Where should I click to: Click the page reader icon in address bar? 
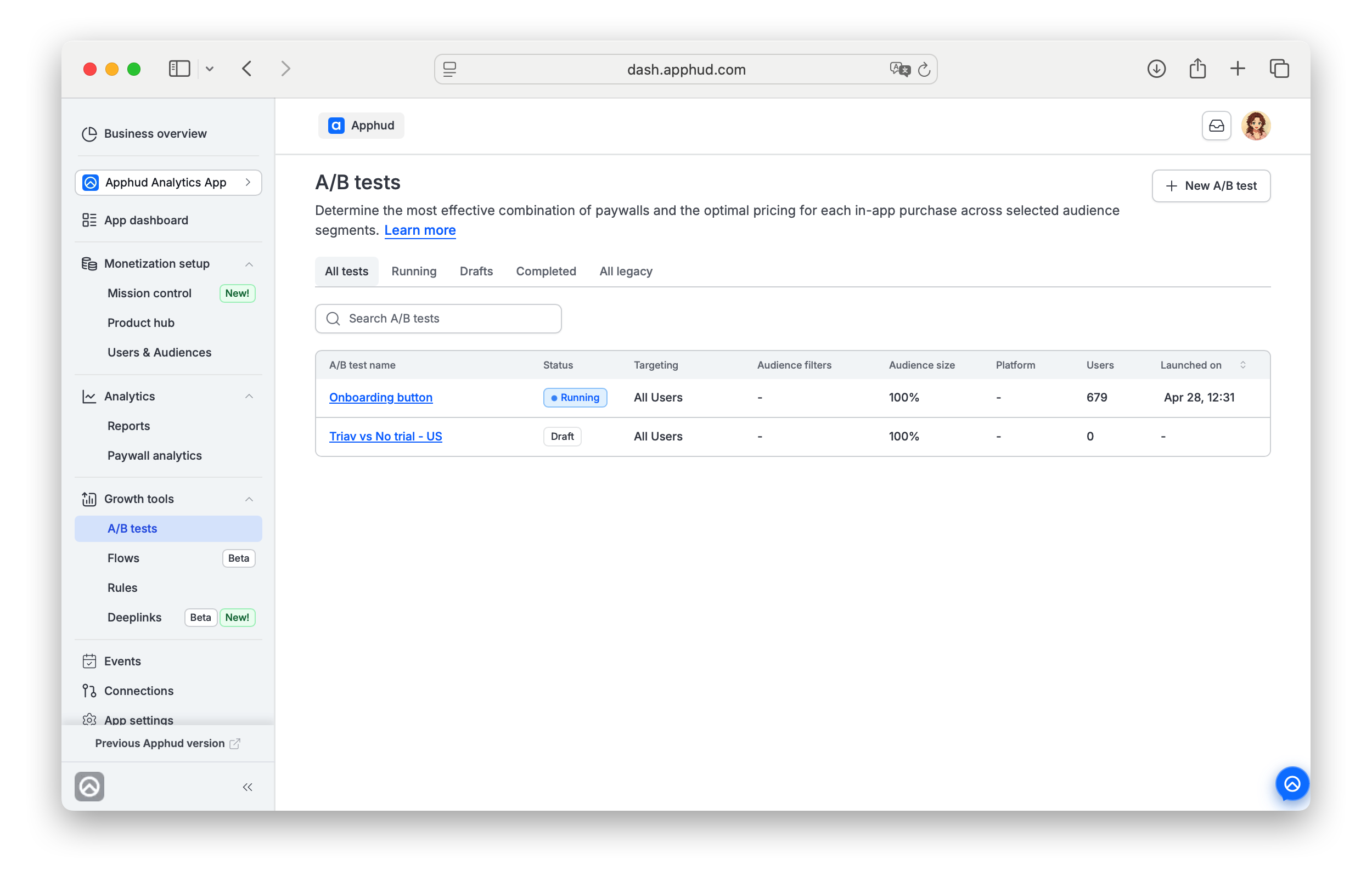[x=449, y=70]
